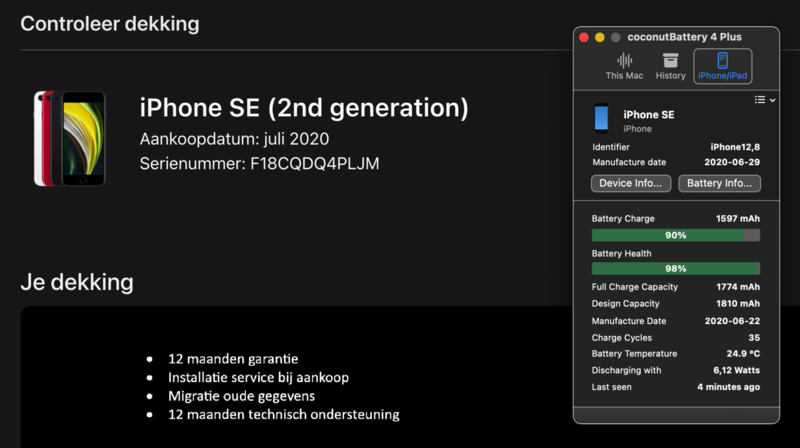Click the 6,12 Watts discharging value
The width and height of the screenshot is (800, 448).
coord(737,370)
